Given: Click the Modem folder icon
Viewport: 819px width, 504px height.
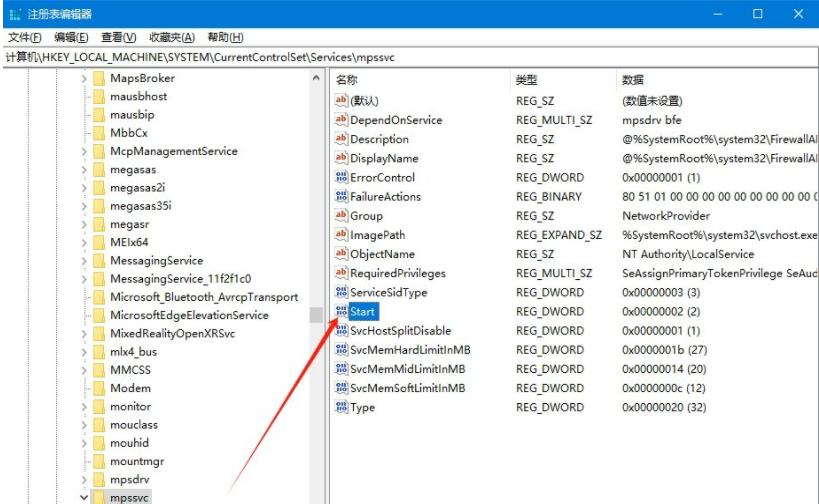Looking at the screenshot, I should click(x=99, y=388).
